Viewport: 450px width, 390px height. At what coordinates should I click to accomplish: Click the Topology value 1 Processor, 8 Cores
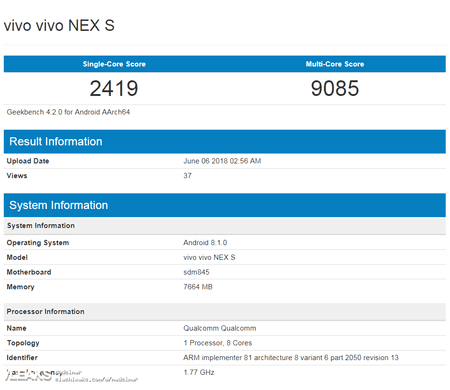click(x=217, y=343)
